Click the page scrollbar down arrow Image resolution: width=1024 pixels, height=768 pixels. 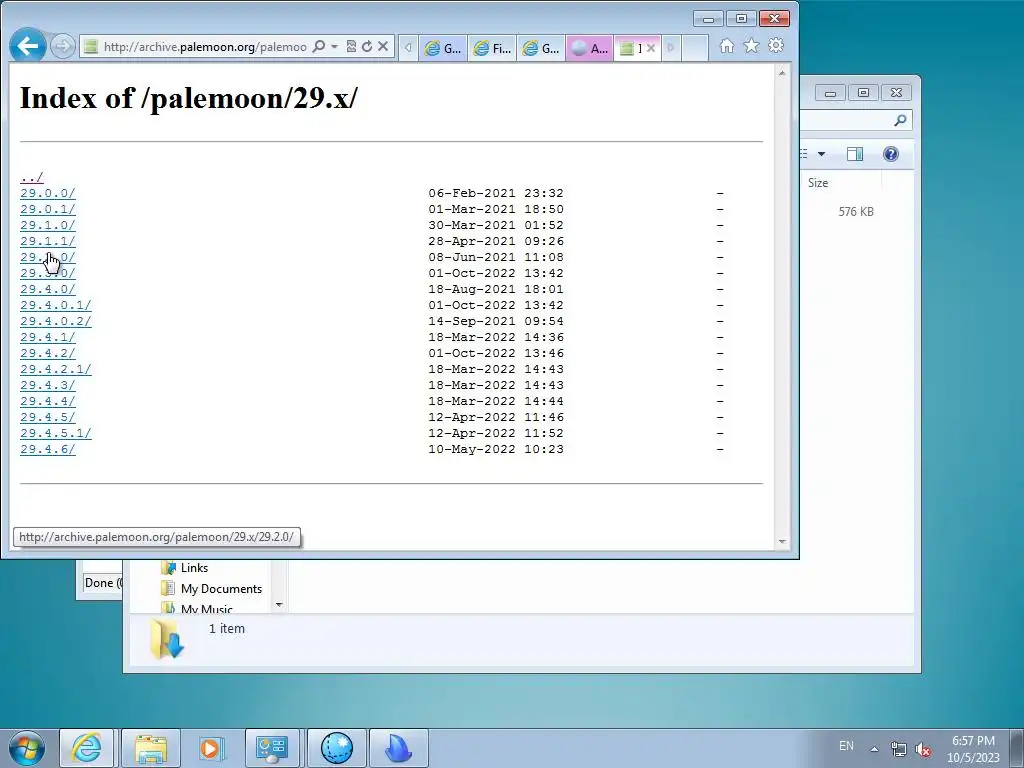(782, 541)
